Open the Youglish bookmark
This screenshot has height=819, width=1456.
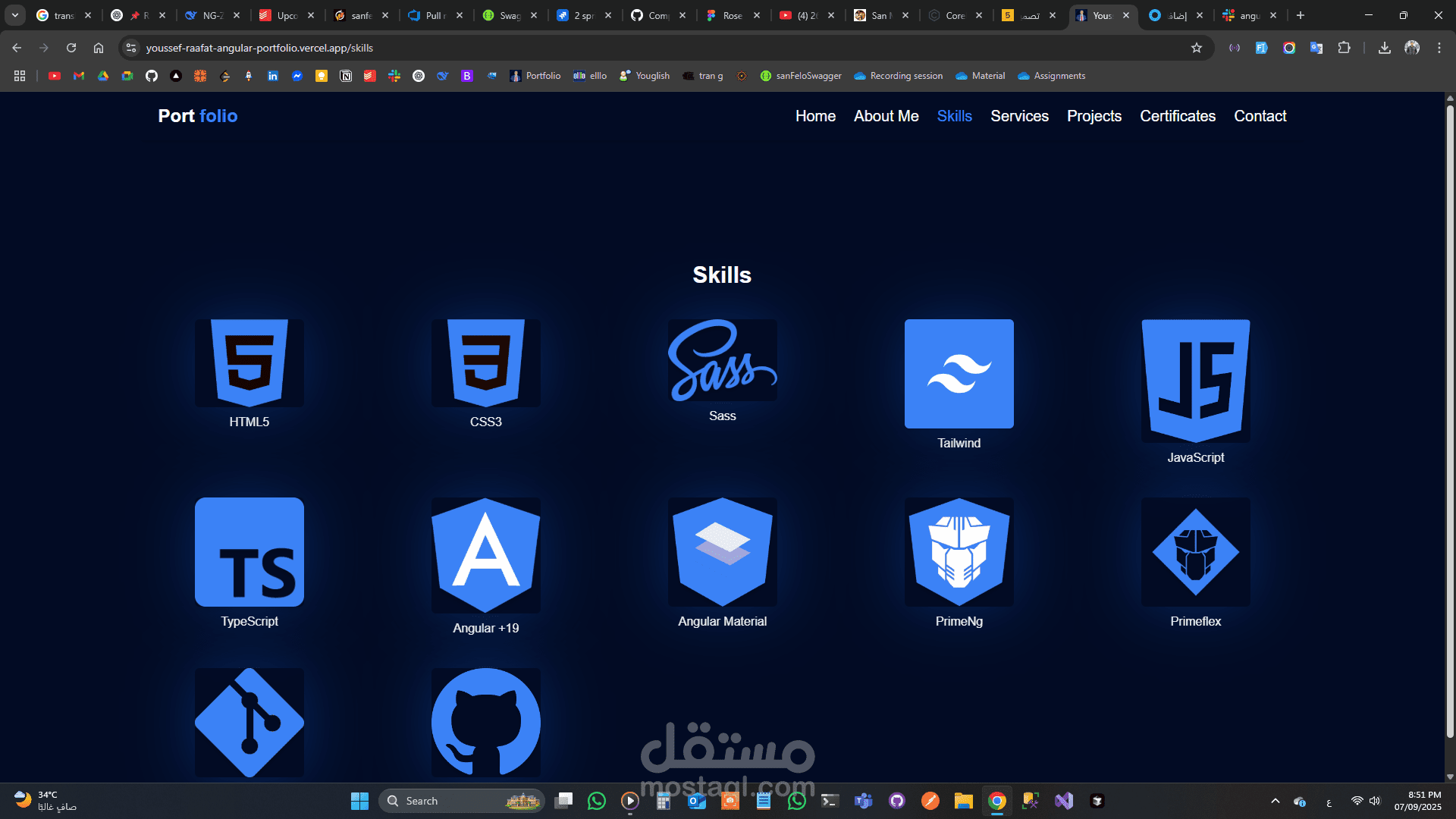645,76
